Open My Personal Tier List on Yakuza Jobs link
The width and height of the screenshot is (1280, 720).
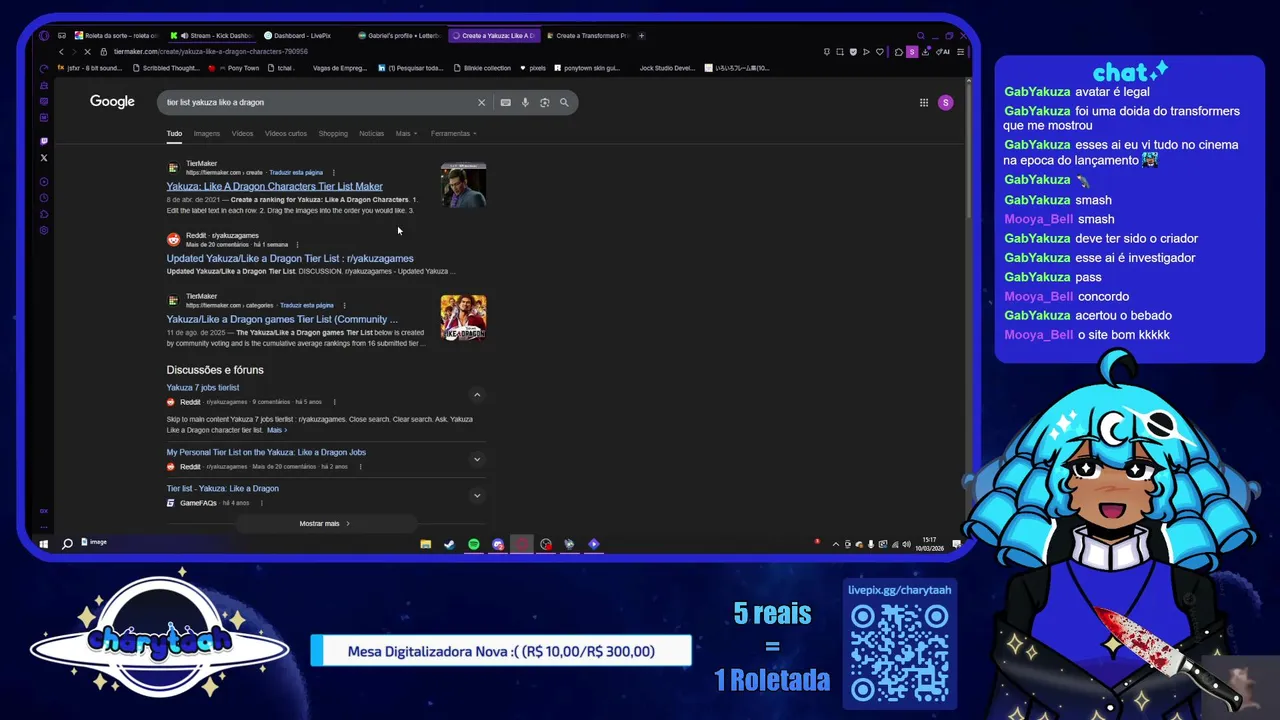point(266,452)
